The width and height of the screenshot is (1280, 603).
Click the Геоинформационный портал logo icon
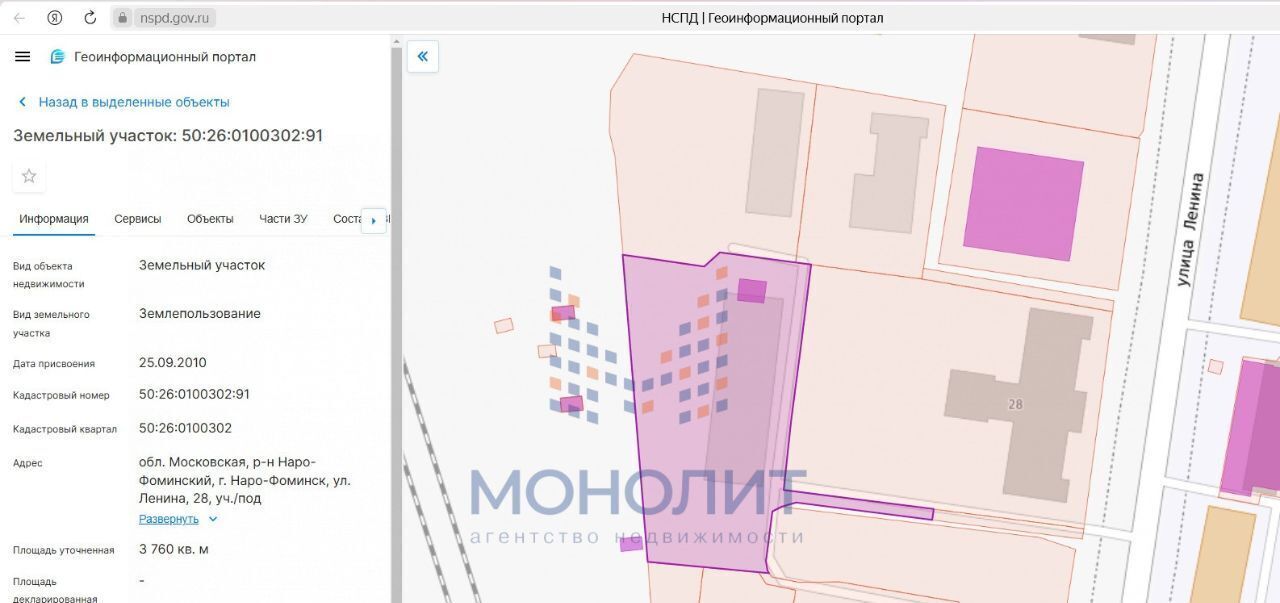[58, 57]
